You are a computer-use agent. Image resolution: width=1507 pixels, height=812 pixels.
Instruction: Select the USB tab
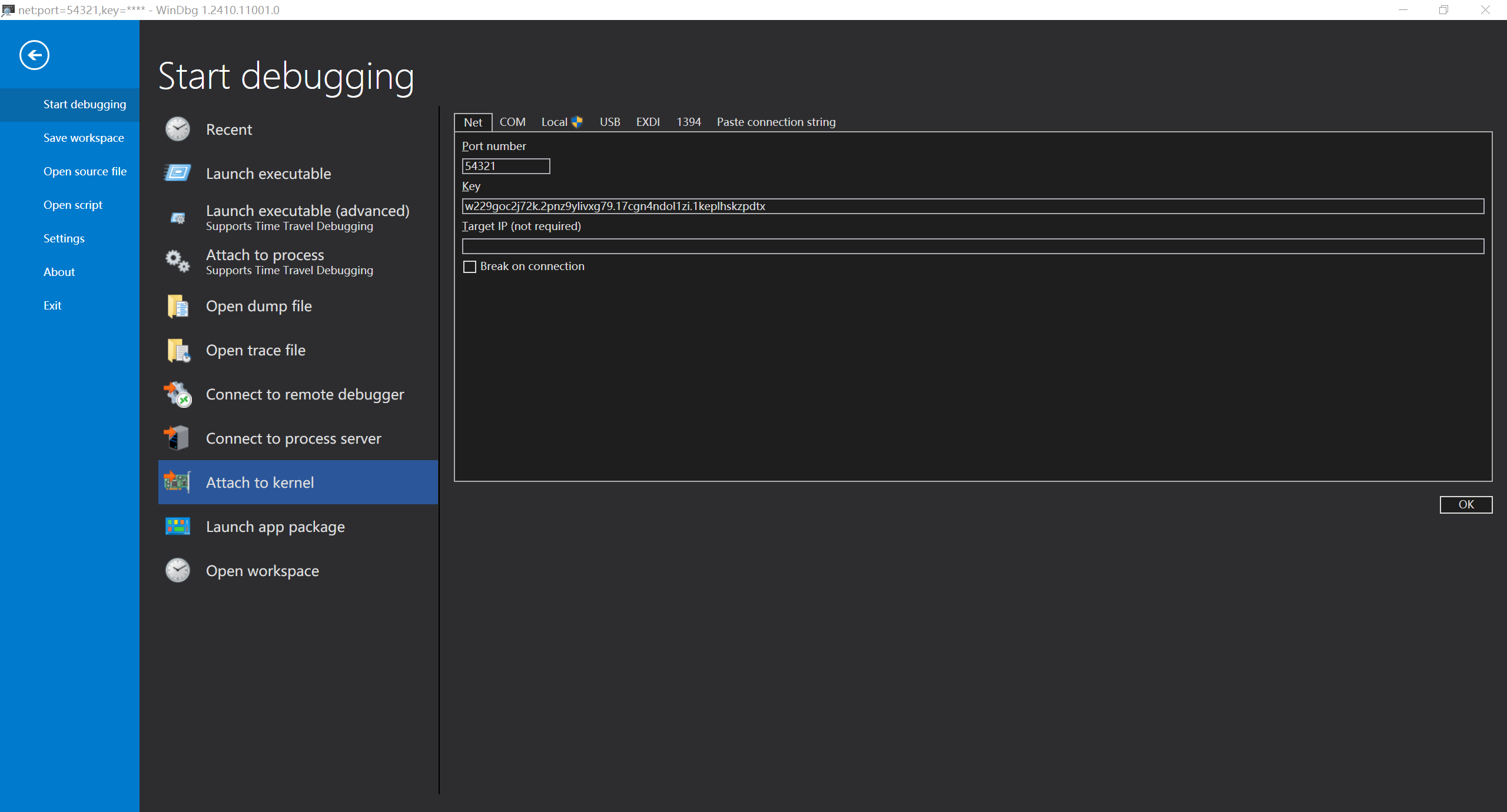[x=610, y=122]
